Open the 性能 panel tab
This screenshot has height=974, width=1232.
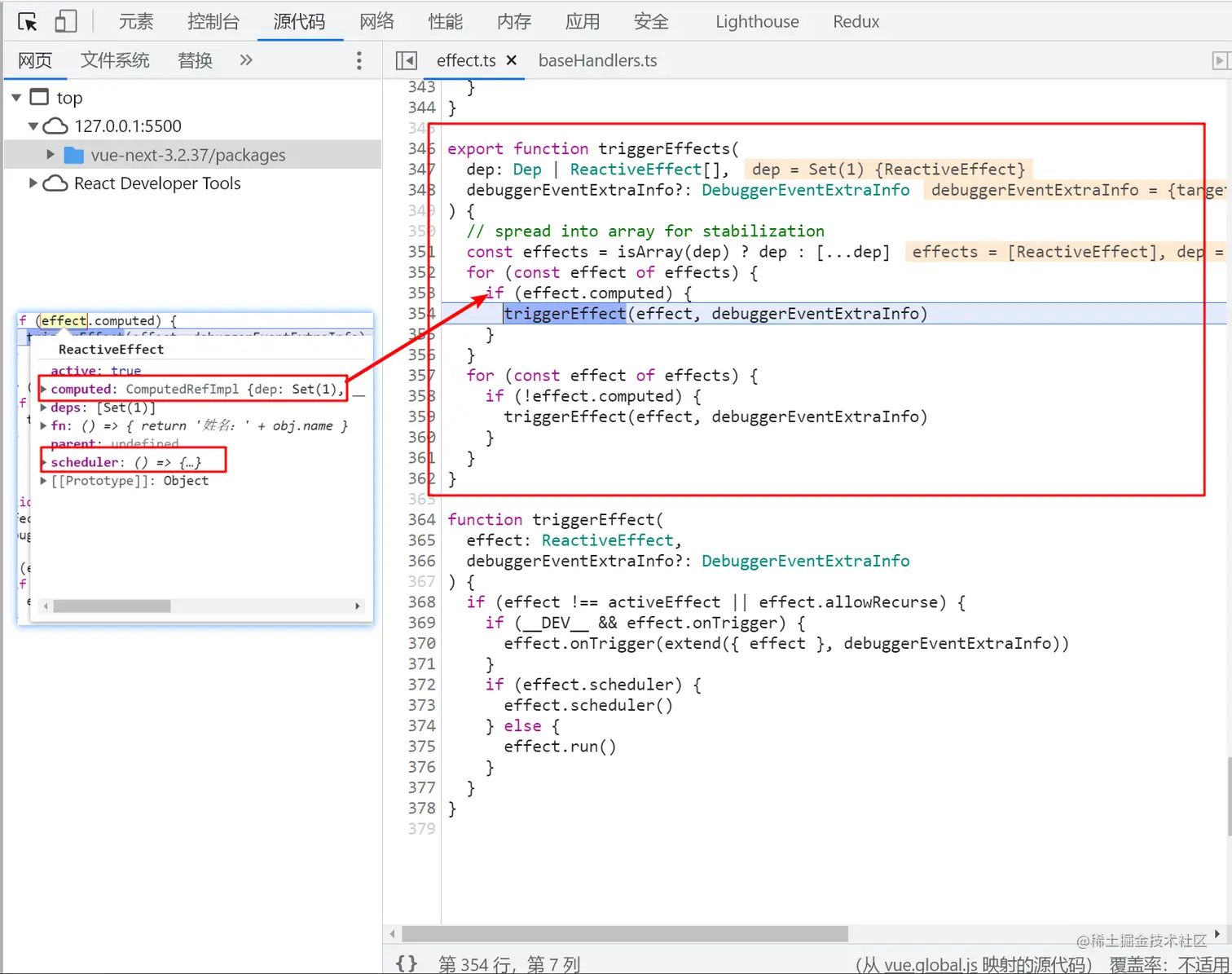pos(446,22)
